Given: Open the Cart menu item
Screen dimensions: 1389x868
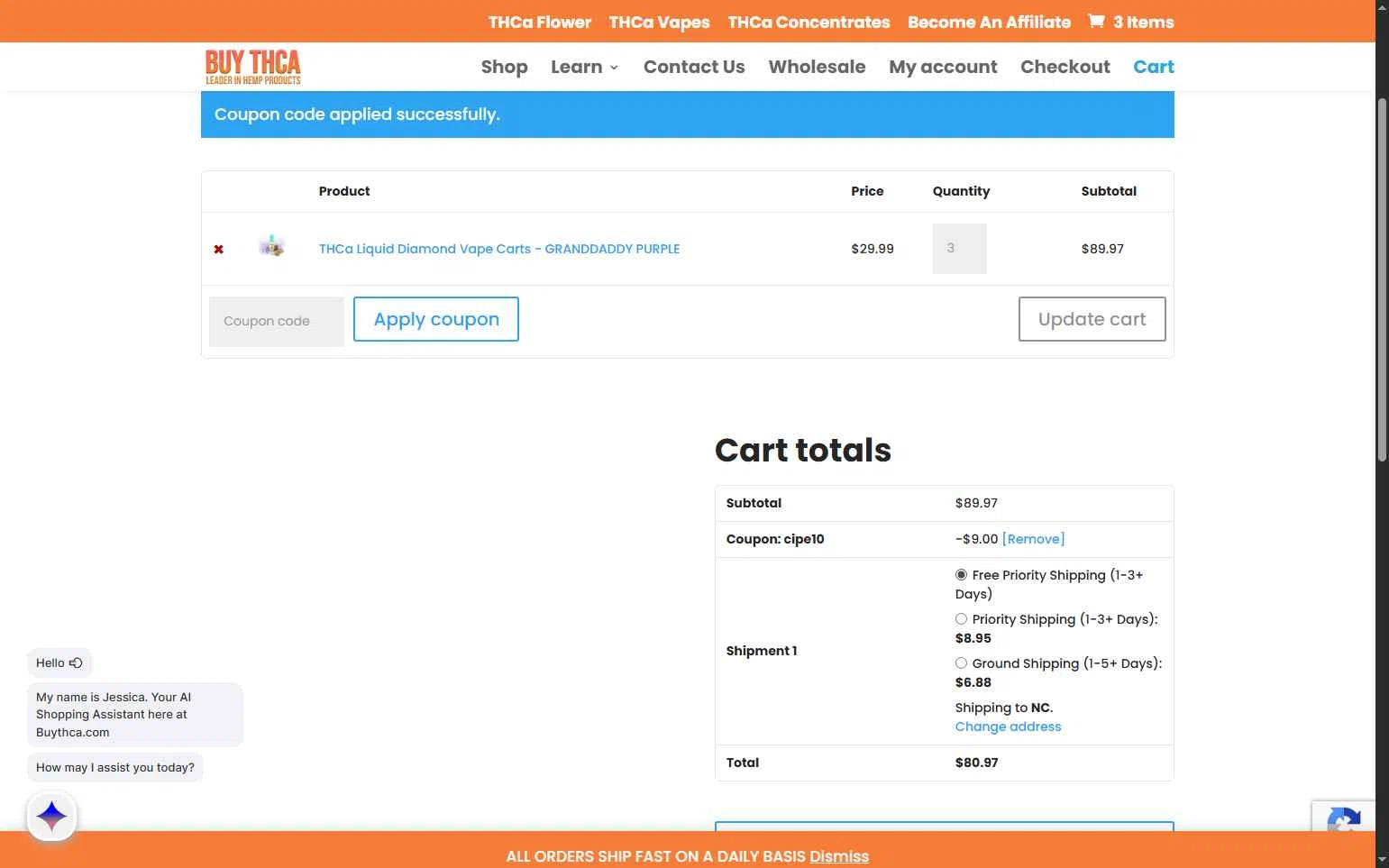Looking at the screenshot, I should (1154, 67).
